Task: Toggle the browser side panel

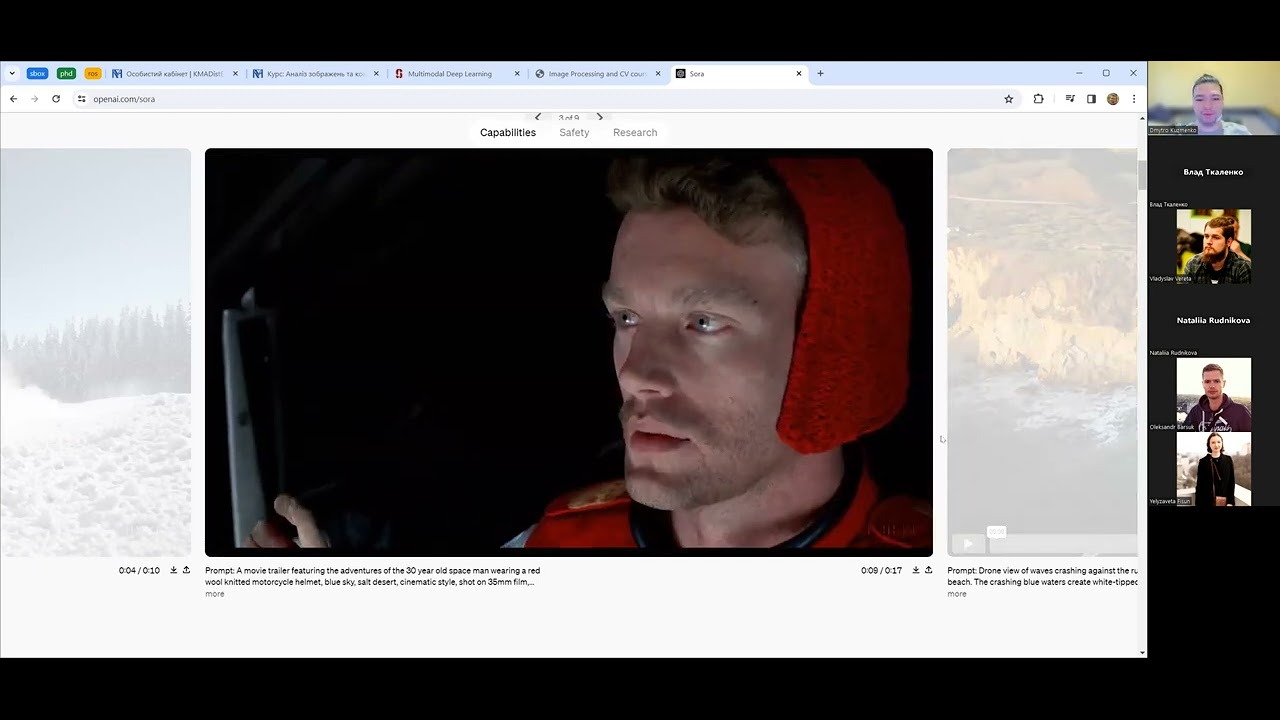Action: (1091, 99)
